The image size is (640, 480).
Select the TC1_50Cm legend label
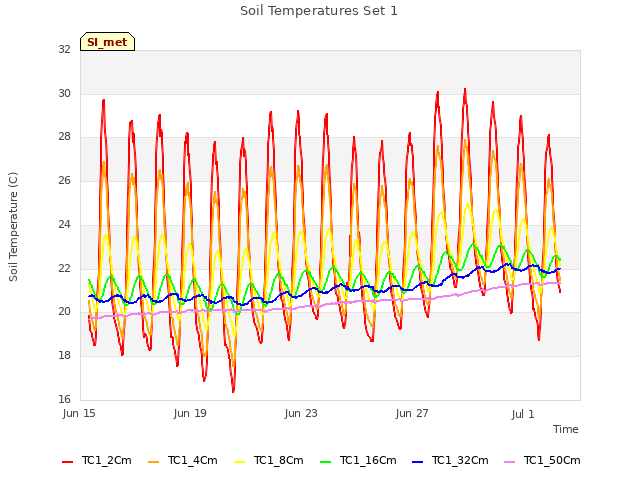[552, 460]
